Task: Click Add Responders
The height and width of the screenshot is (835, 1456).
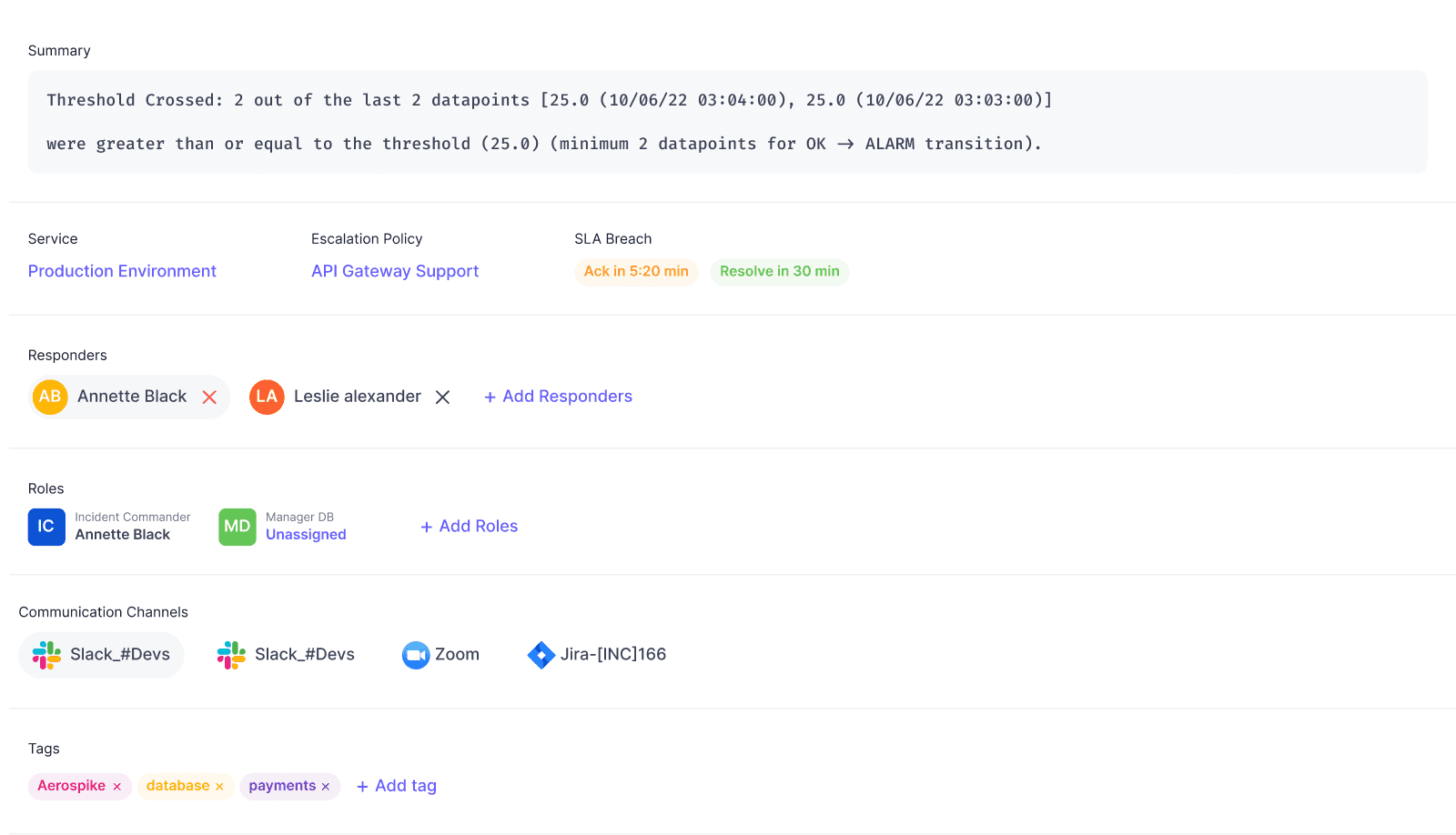Action: coord(557,396)
